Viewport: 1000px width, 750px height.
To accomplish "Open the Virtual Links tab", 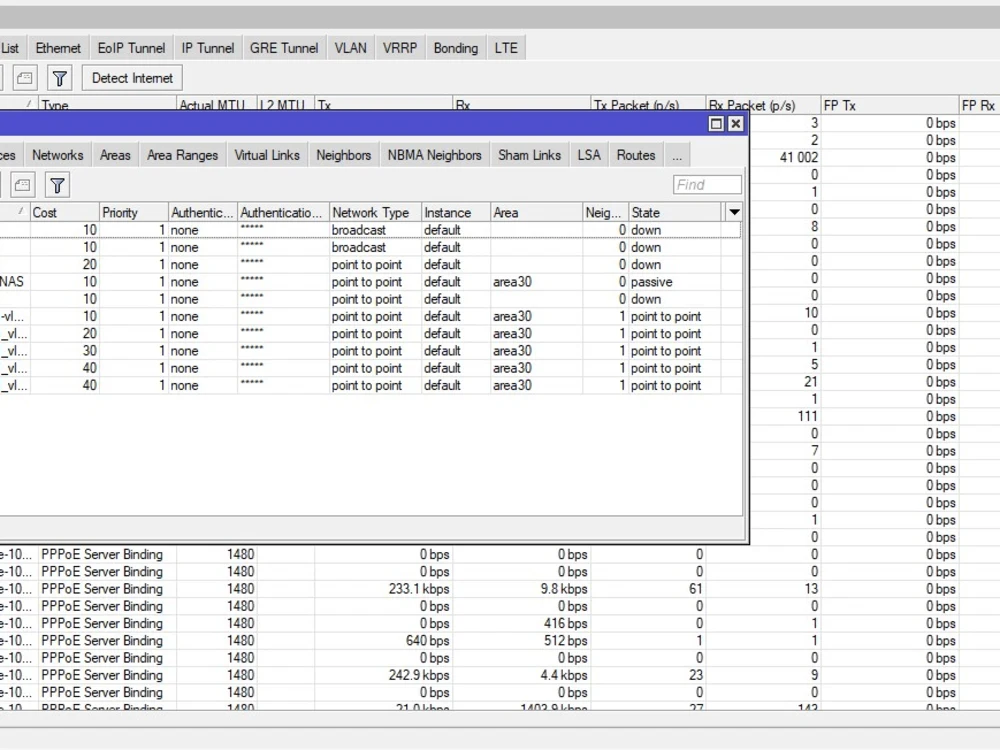I will click(x=267, y=154).
